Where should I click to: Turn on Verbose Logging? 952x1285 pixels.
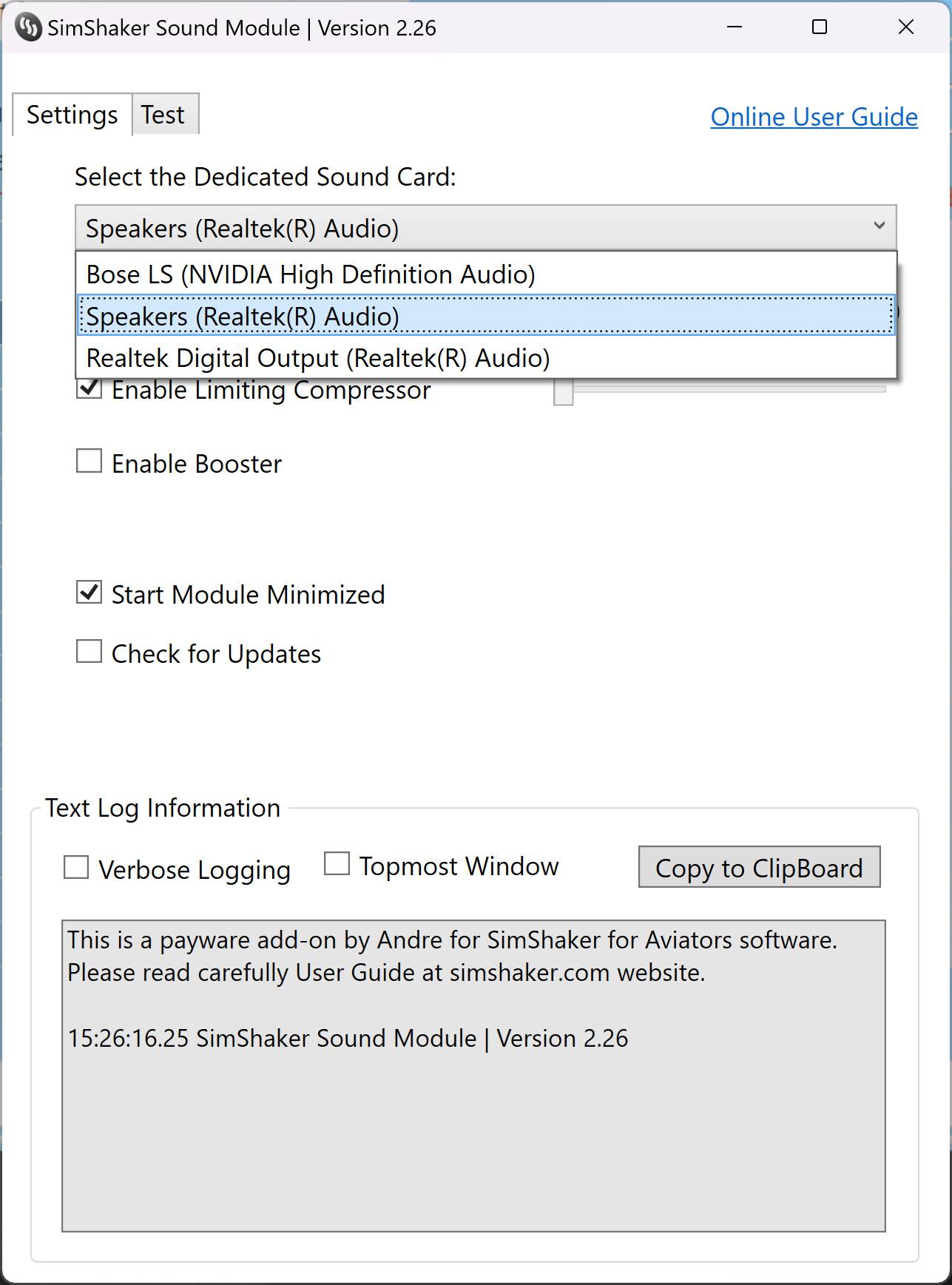tap(76, 867)
